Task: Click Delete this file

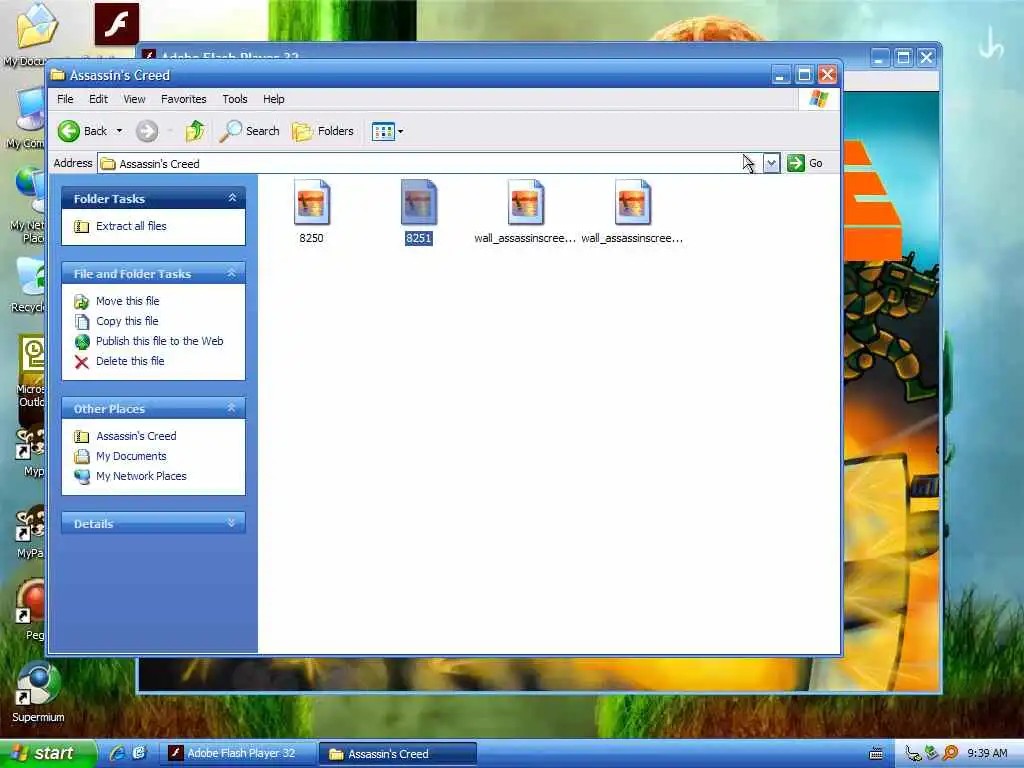Action: 130,361
